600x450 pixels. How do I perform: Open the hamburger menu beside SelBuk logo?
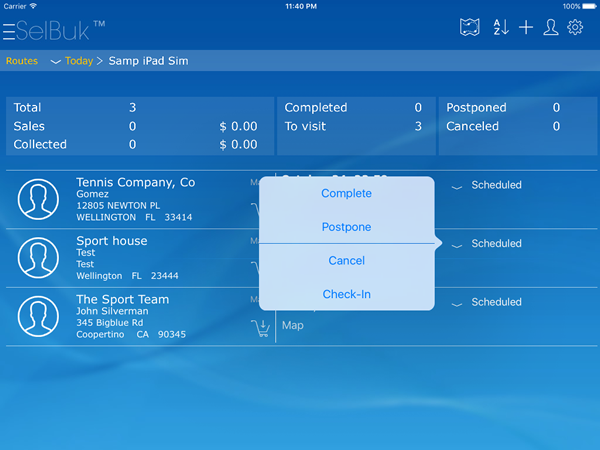[8, 30]
